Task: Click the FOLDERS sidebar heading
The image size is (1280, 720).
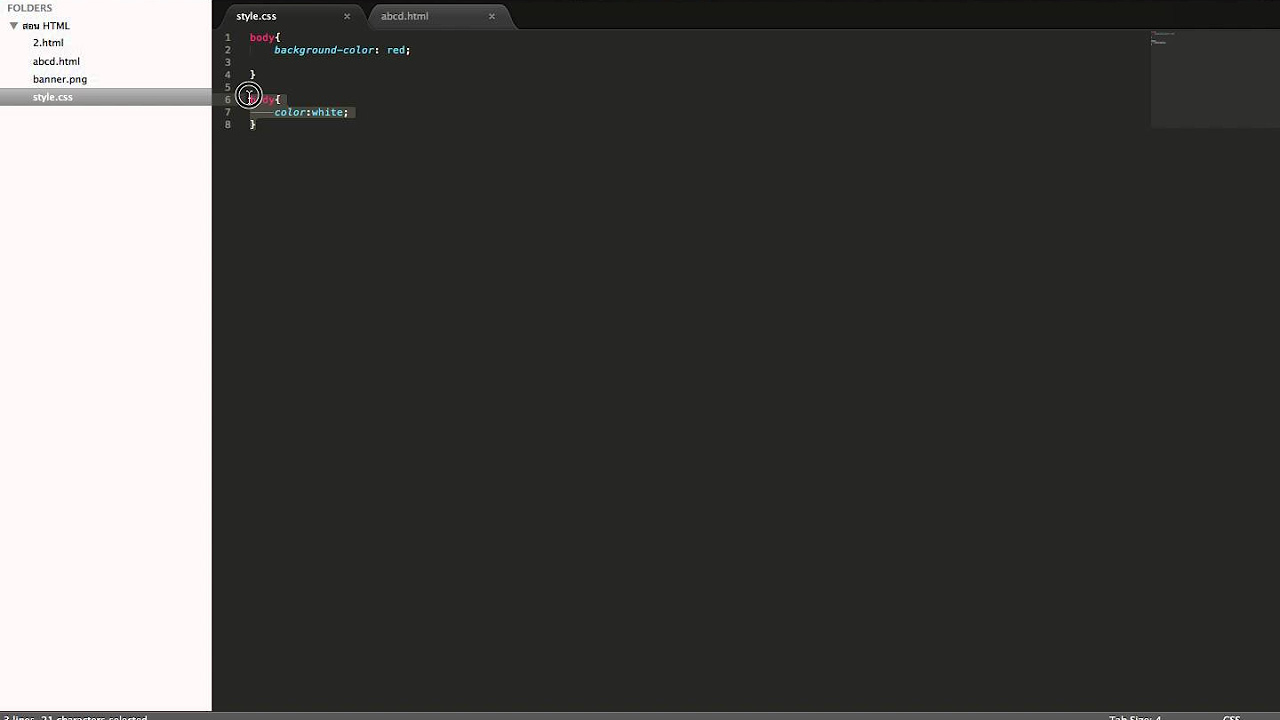Action: point(29,8)
